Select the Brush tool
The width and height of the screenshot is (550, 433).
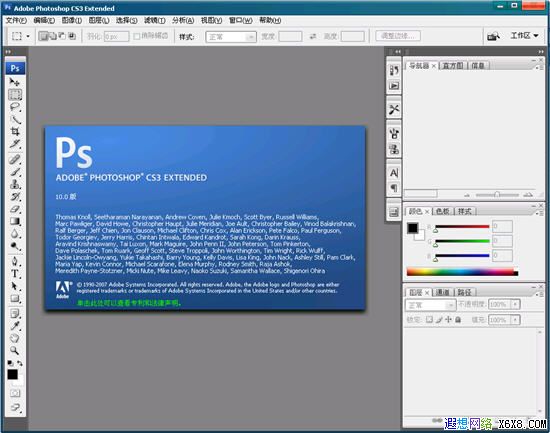click(15, 172)
